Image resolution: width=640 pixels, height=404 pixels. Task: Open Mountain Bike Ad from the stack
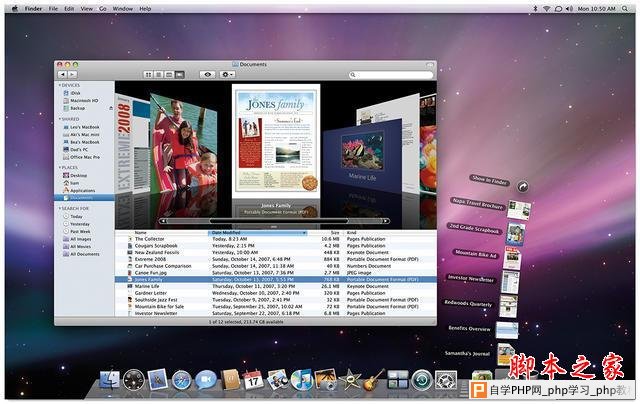tap(512, 258)
